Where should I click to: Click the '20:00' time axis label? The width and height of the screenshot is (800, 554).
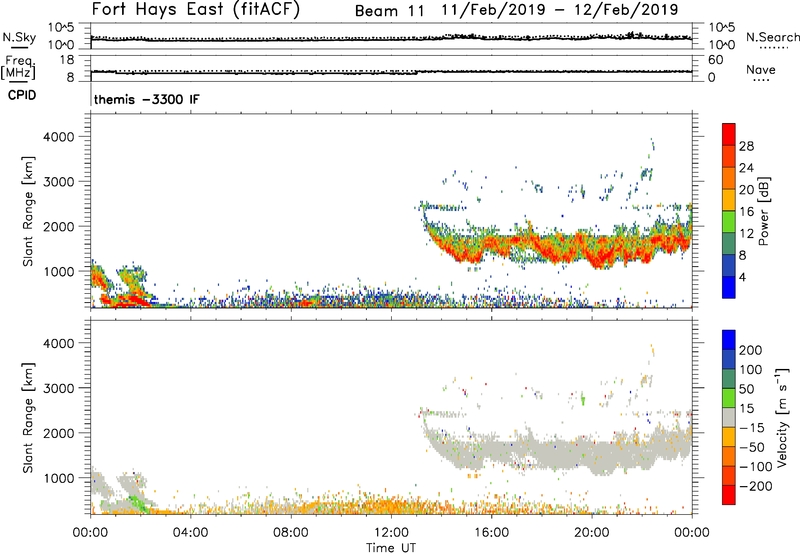point(591,533)
